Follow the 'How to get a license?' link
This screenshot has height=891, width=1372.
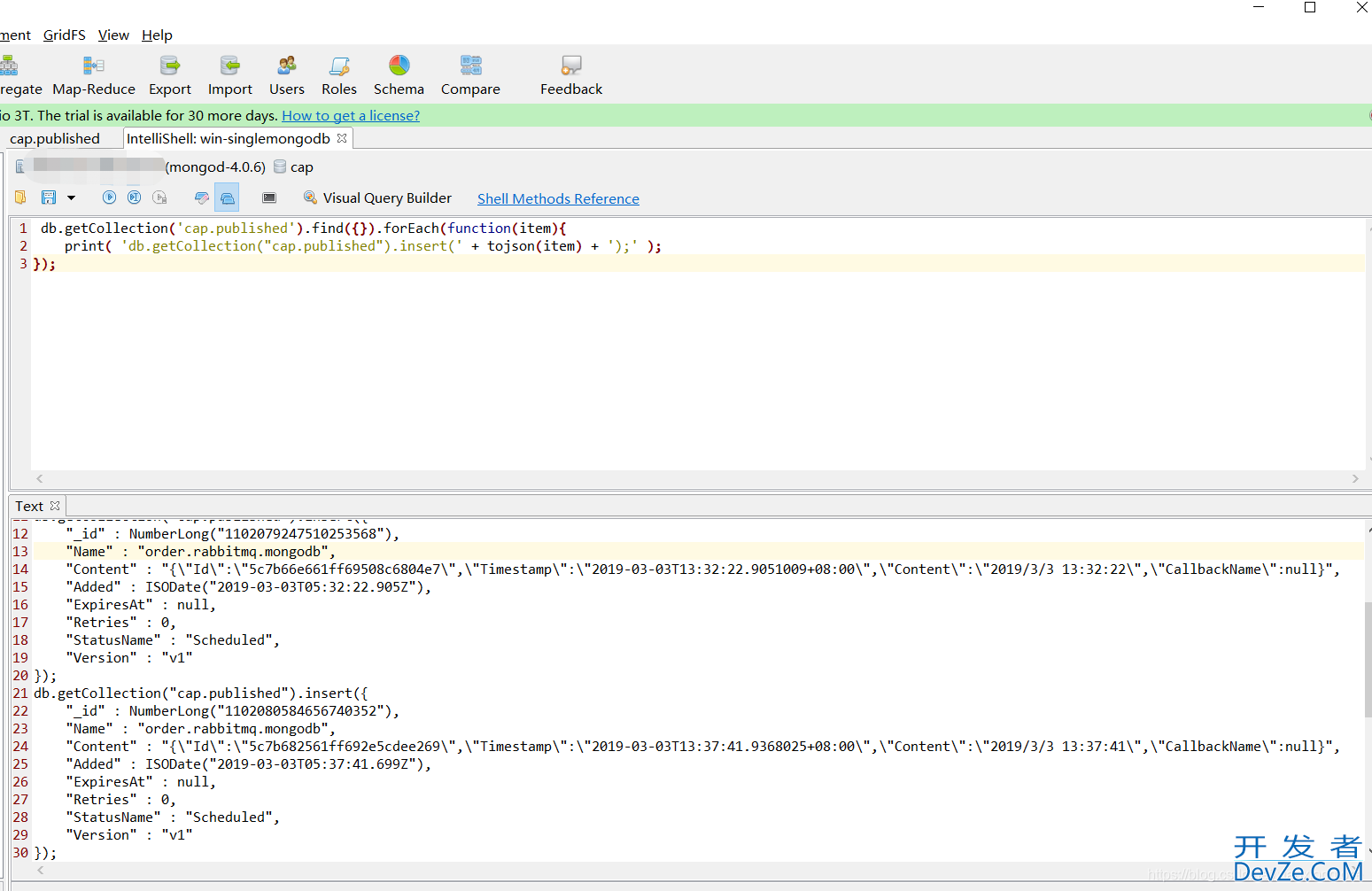[x=351, y=115]
